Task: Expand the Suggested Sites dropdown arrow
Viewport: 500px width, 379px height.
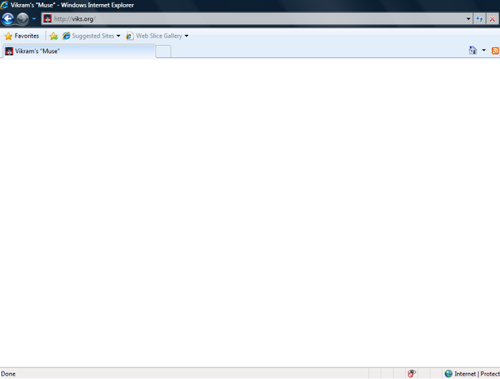Action: coord(118,36)
